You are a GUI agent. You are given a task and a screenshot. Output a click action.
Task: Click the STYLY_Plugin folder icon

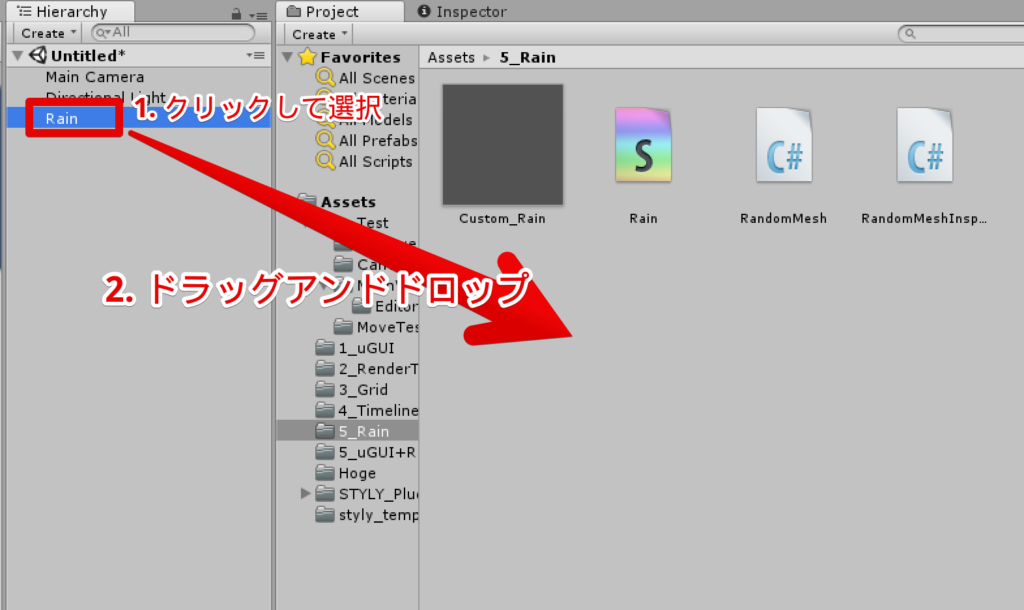click(x=325, y=493)
